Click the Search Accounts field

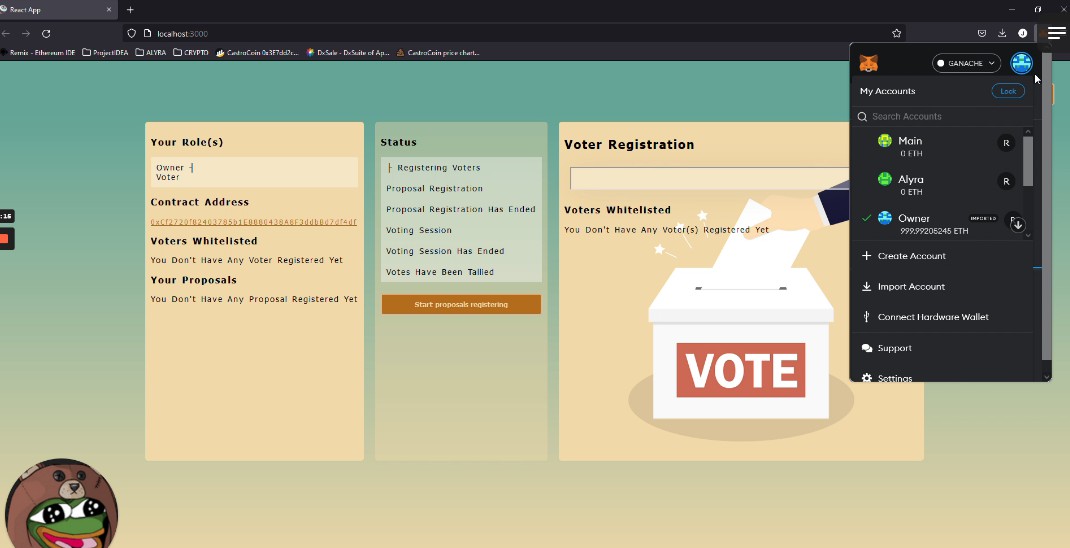tap(940, 116)
